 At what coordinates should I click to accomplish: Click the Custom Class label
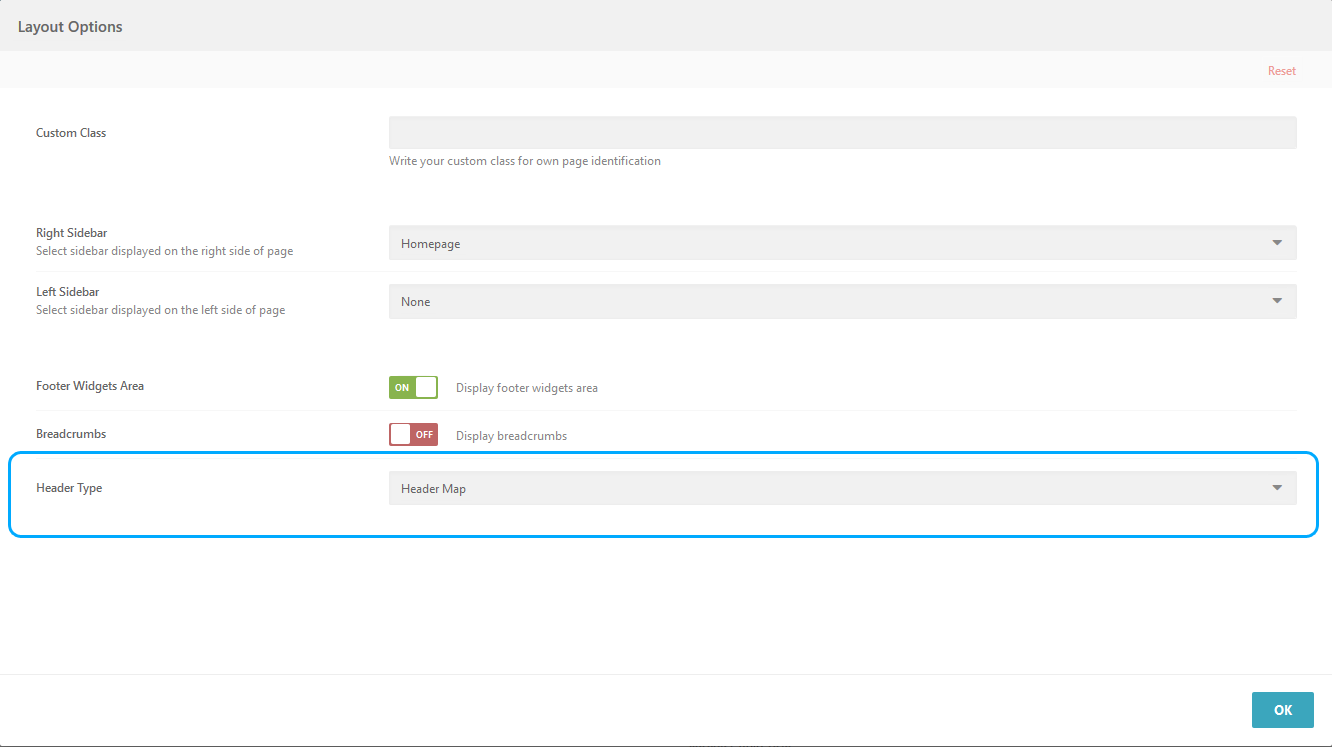71,133
